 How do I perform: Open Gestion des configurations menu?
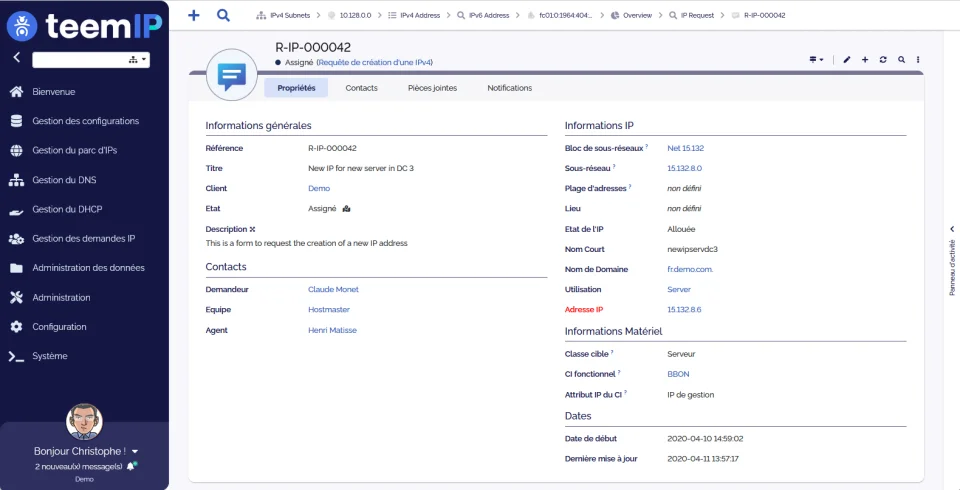pos(84,121)
